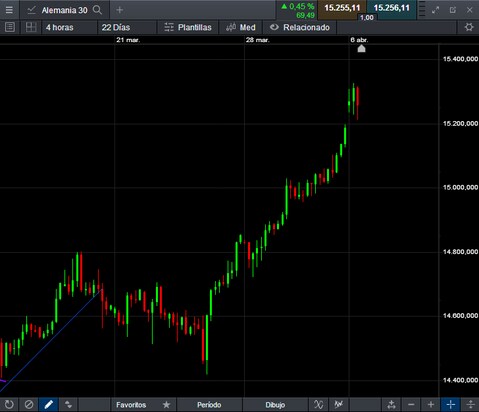This screenshot has width=479, height=412.
Task: Click the refresh chart icon
Action: [9, 405]
